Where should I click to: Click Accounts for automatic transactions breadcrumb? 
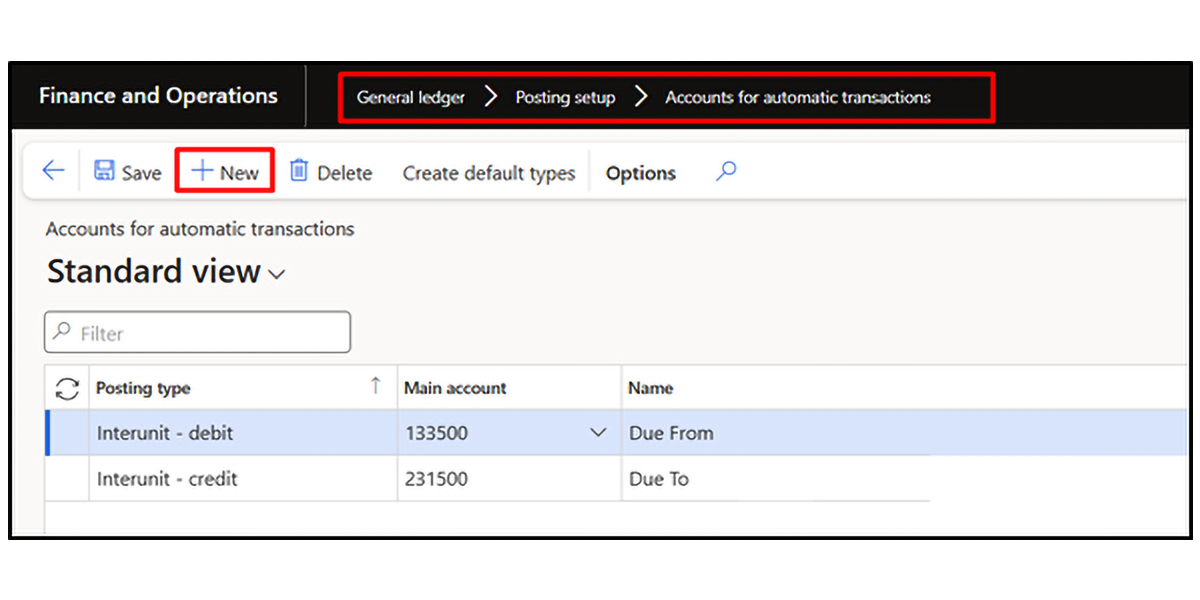pyautogui.click(x=798, y=97)
